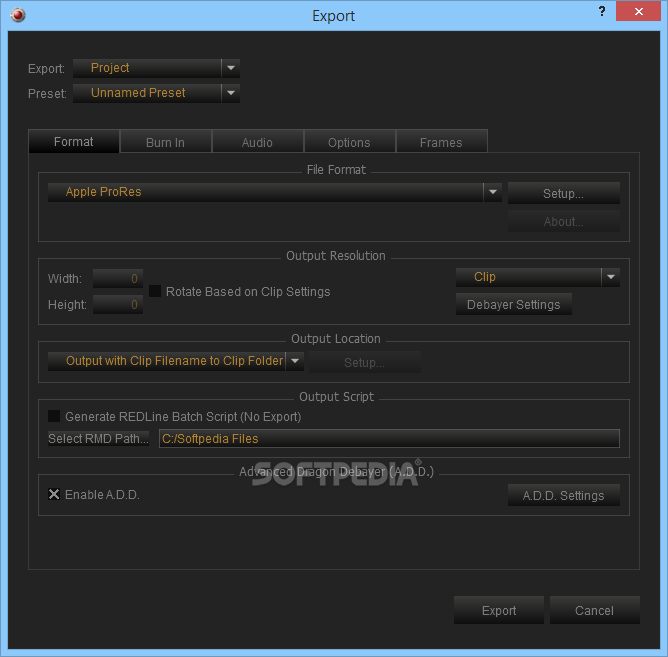Disable the Enable A.D.D. checkbox
The width and height of the screenshot is (668, 657).
coord(54,494)
